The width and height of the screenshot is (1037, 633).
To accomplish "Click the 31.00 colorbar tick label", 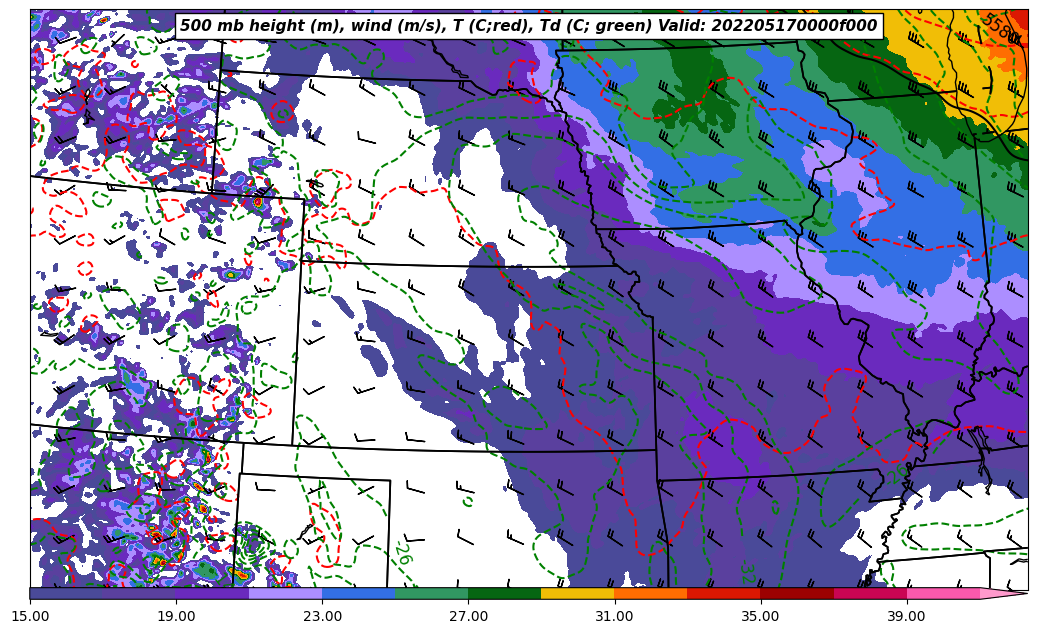I will pos(614,616).
